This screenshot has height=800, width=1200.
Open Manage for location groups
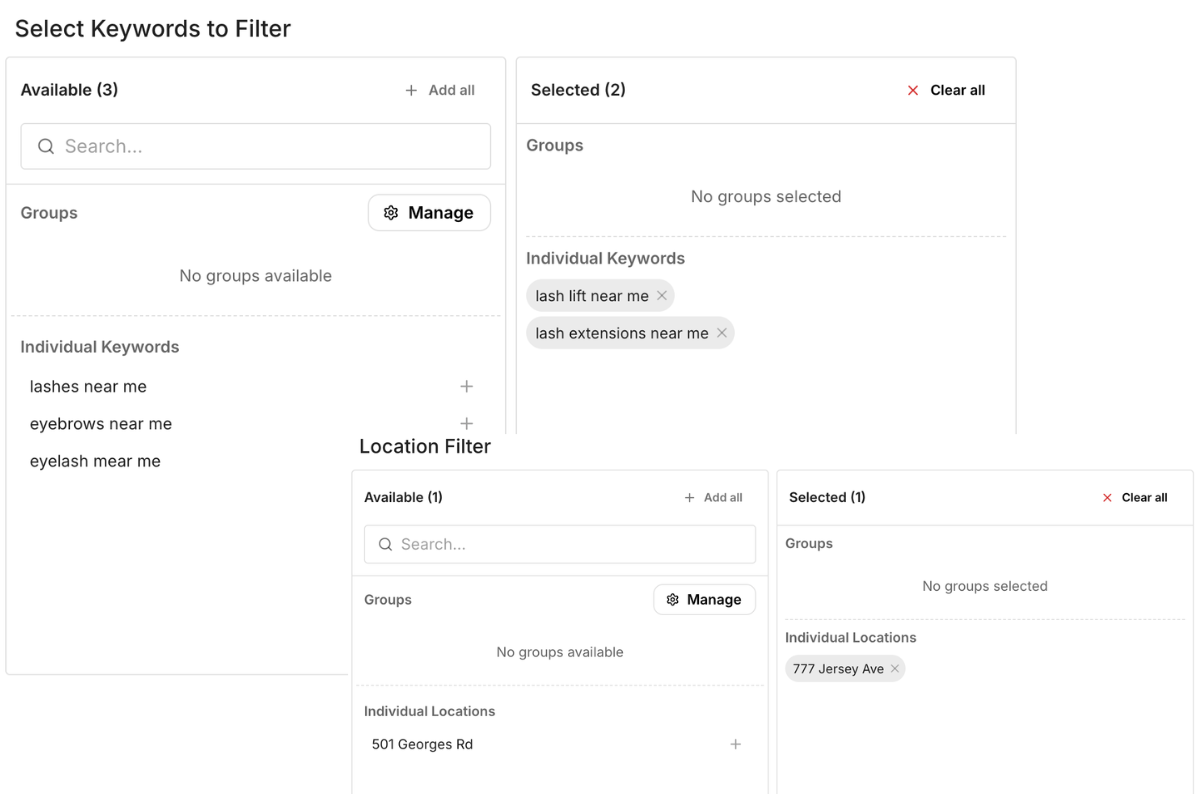704,600
